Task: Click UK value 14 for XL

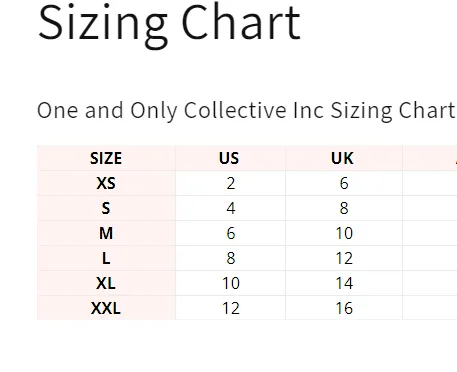Action: click(x=344, y=283)
